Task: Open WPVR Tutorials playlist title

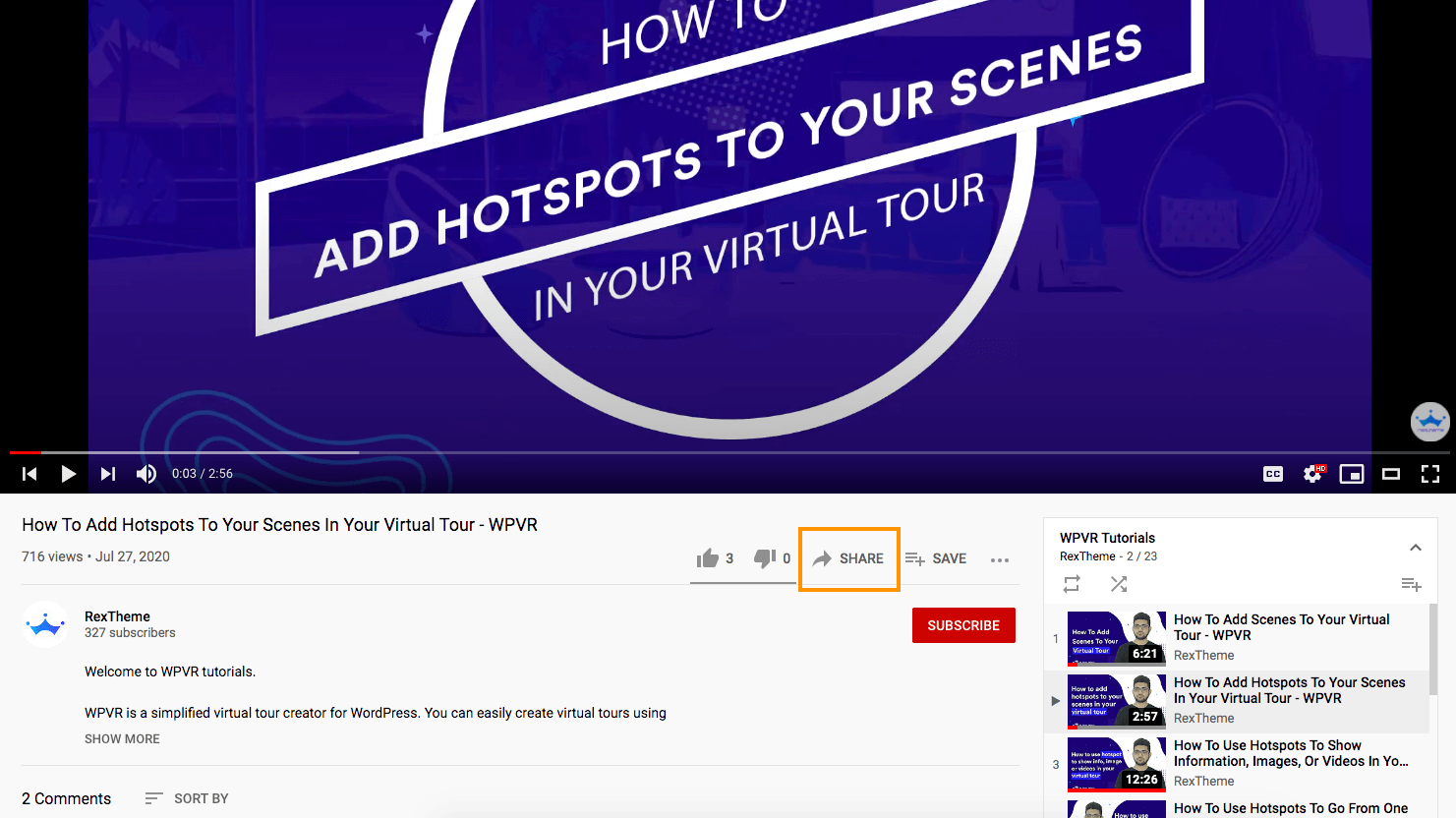Action: (x=1107, y=538)
